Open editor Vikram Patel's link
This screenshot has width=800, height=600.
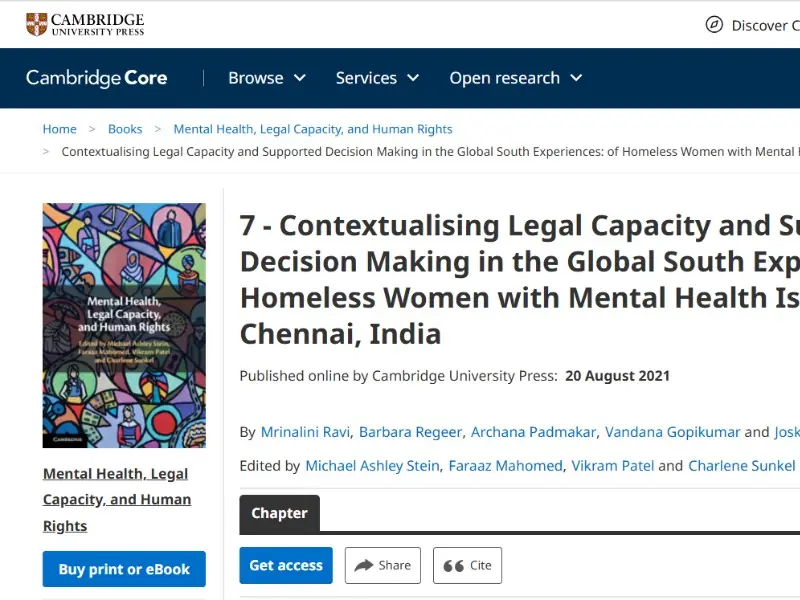point(612,466)
